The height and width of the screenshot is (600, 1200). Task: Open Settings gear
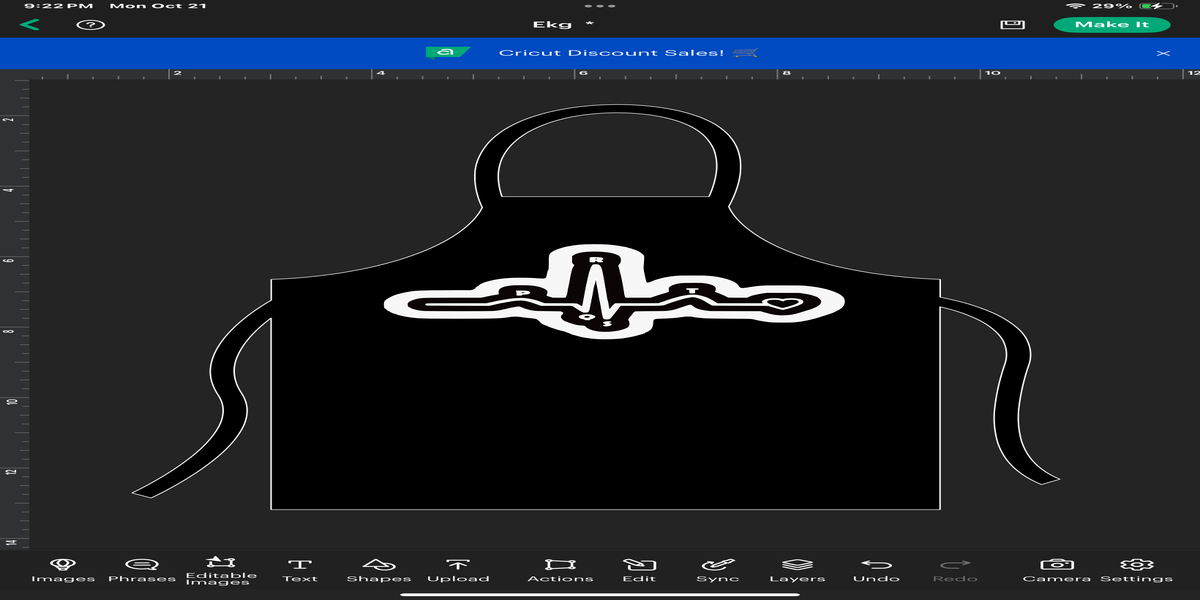(x=1136, y=571)
